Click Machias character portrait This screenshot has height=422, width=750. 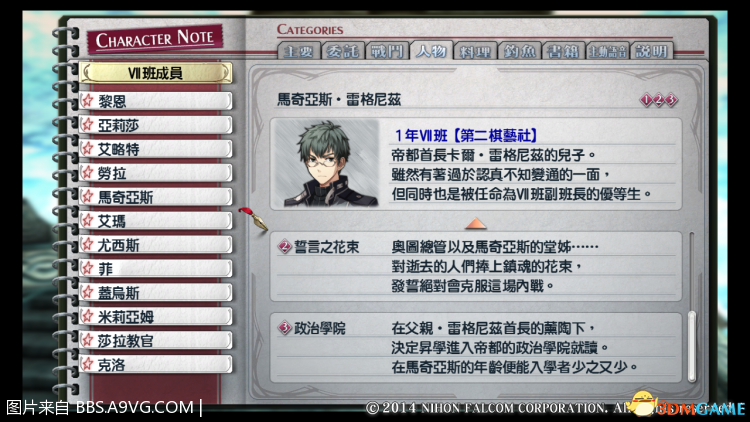327,163
